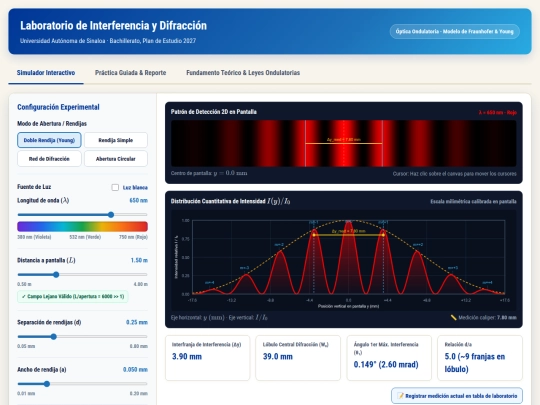Image resolution: width=540 pixels, height=405 pixels.
Task: Click the wavelength value 650 nm
Action: 138,200
